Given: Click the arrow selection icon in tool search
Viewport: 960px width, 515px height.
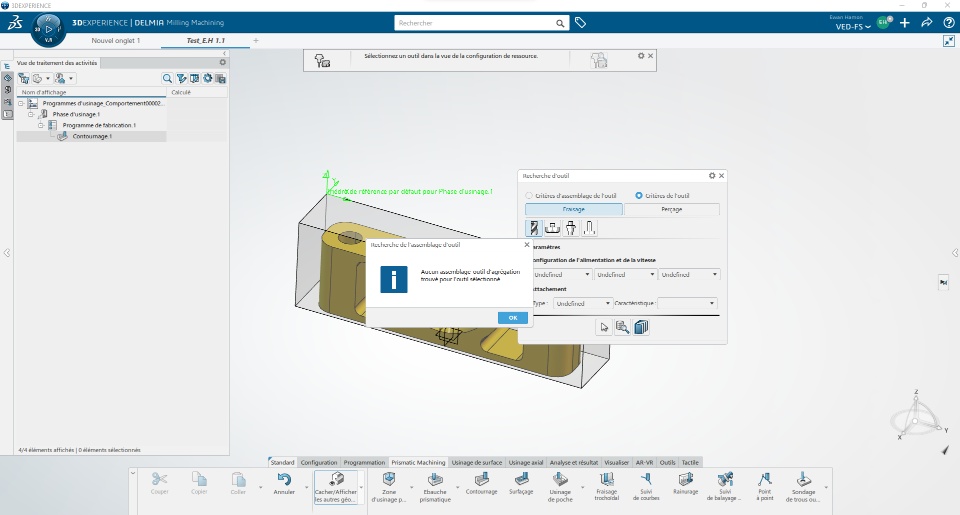Looking at the screenshot, I should coord(604,327).
